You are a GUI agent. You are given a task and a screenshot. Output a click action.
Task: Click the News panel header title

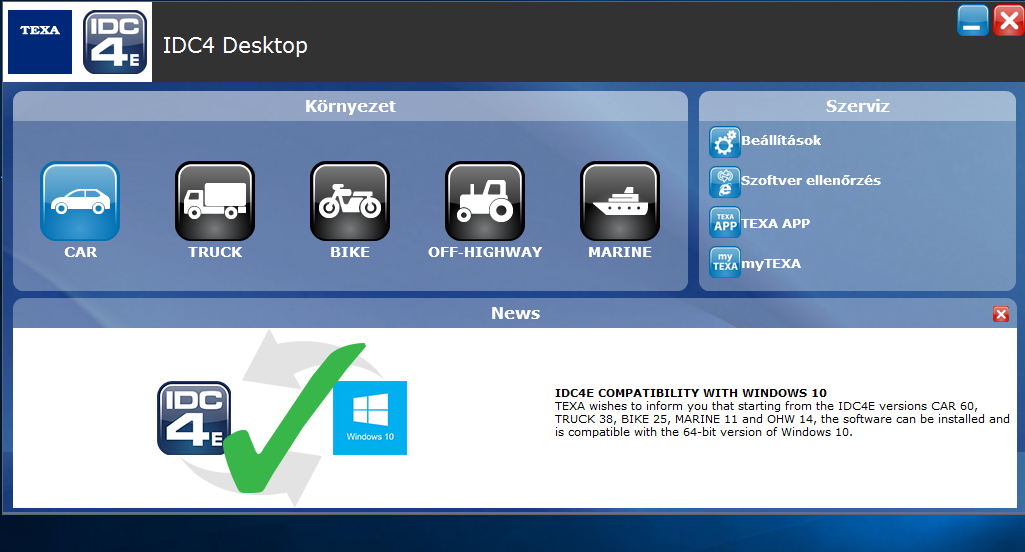(x=516, y=313)
